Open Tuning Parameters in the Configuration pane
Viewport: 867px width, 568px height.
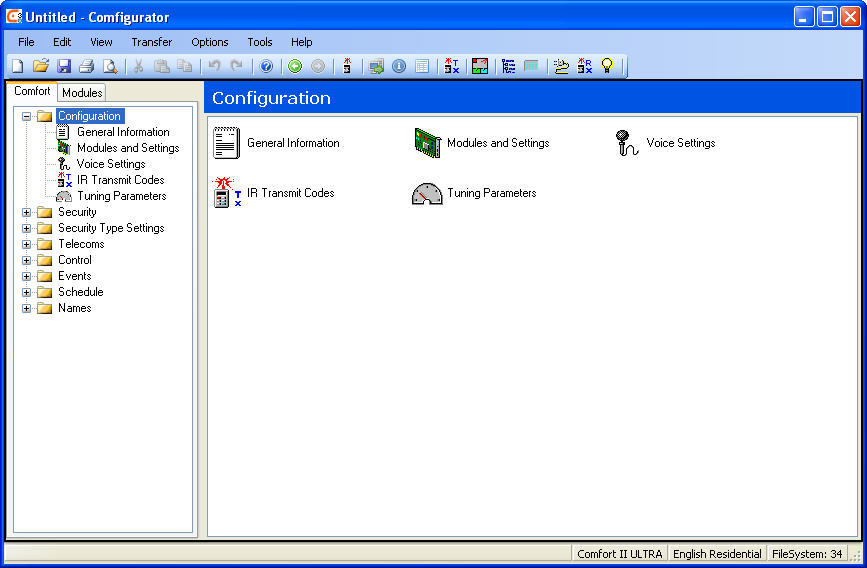pos(474,193)
